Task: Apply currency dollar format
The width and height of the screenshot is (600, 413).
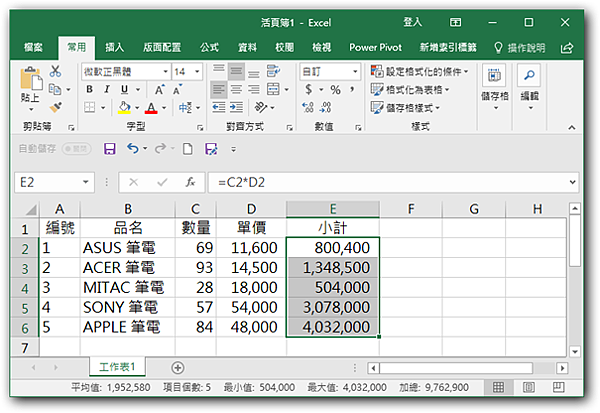Action: (x=308, y=90)
